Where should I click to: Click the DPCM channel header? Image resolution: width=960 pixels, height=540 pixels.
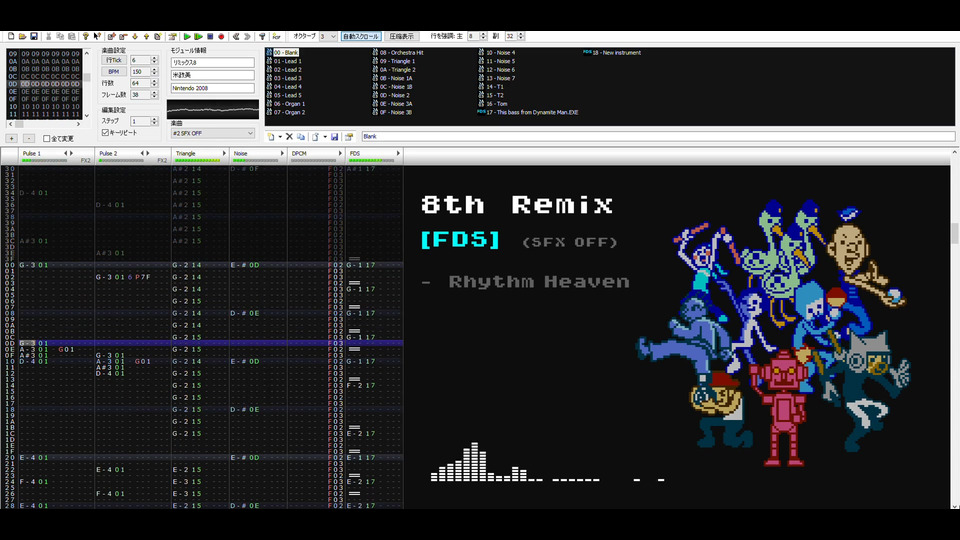316,157
